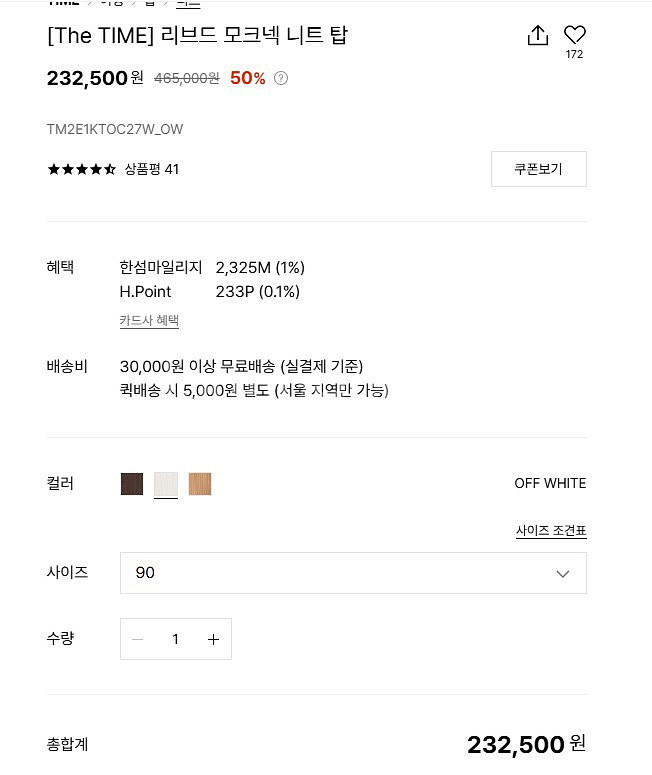The image size is (652, 775).
Task: Select the off white color swatch
Action: pyautogui.click(x=166, y=484)
